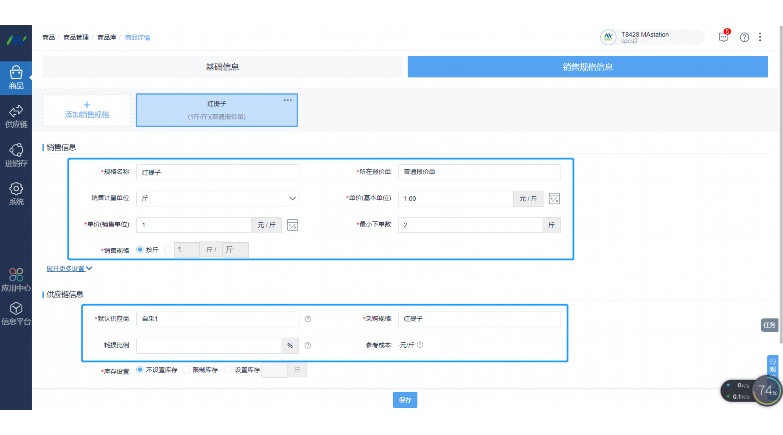Viewport: 783px width, 435px height.
Task: Click the help icon next to 参考成本
Action: (x=420, y=345)
